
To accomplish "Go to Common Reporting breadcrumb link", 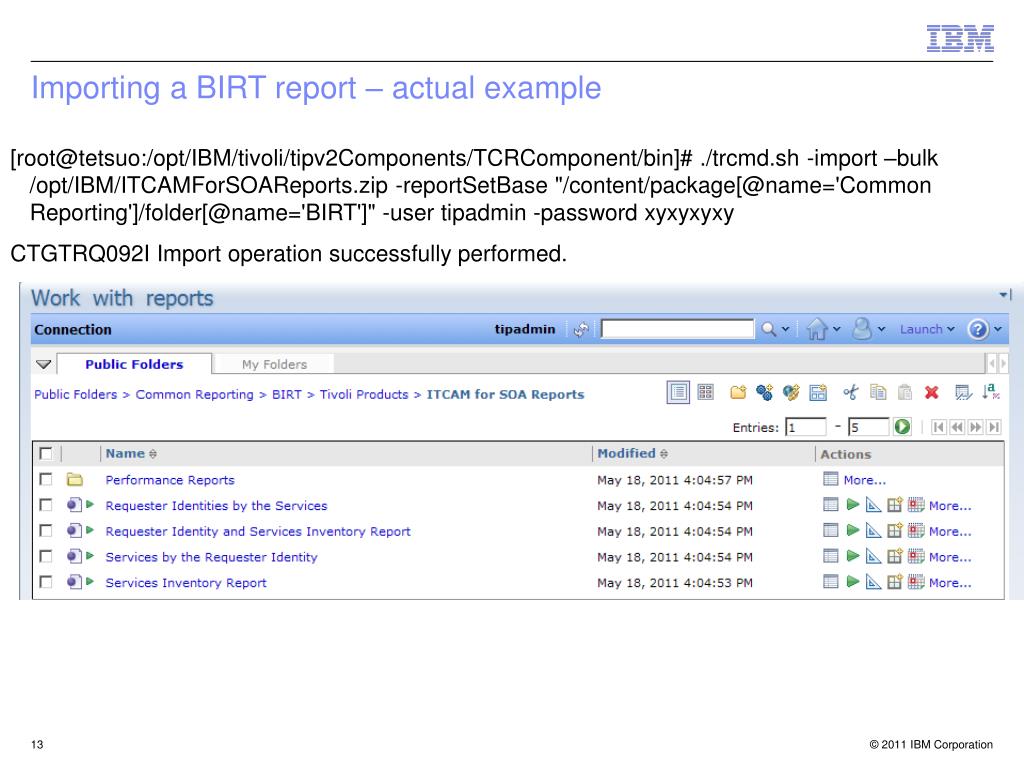I will pyautogui.click(x=195, y=394).
